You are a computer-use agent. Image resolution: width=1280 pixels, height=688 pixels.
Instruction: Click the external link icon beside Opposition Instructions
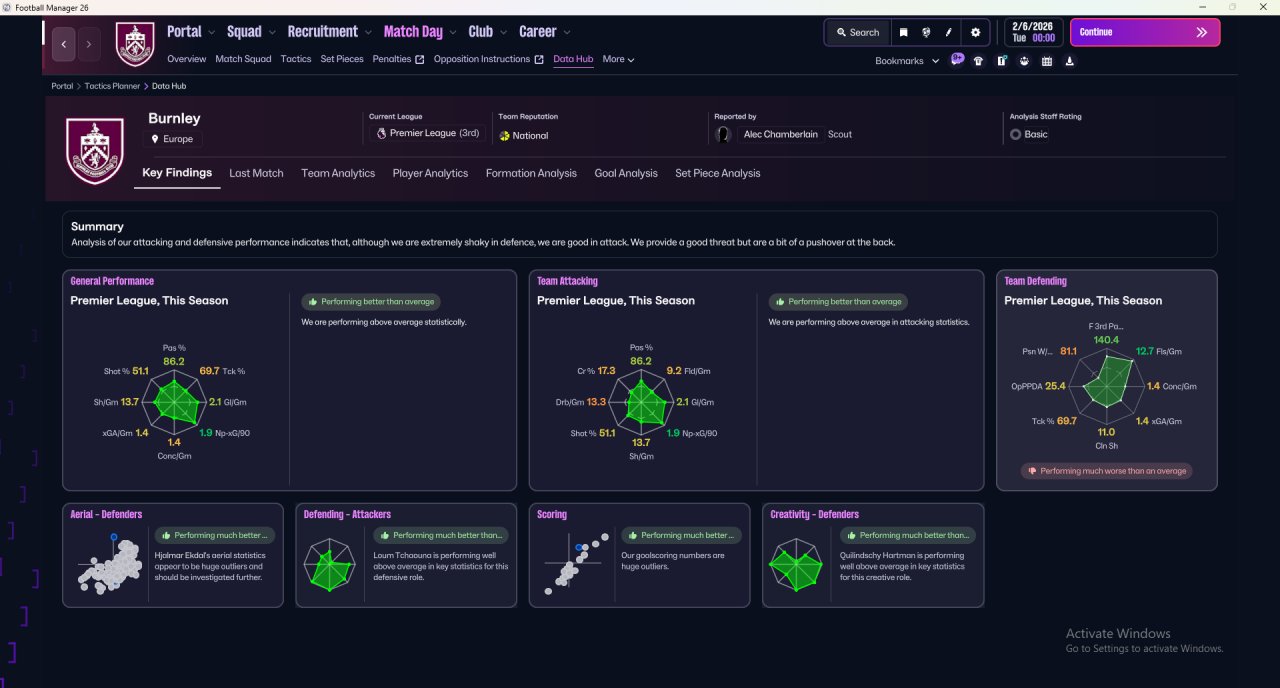coord(540,59)
